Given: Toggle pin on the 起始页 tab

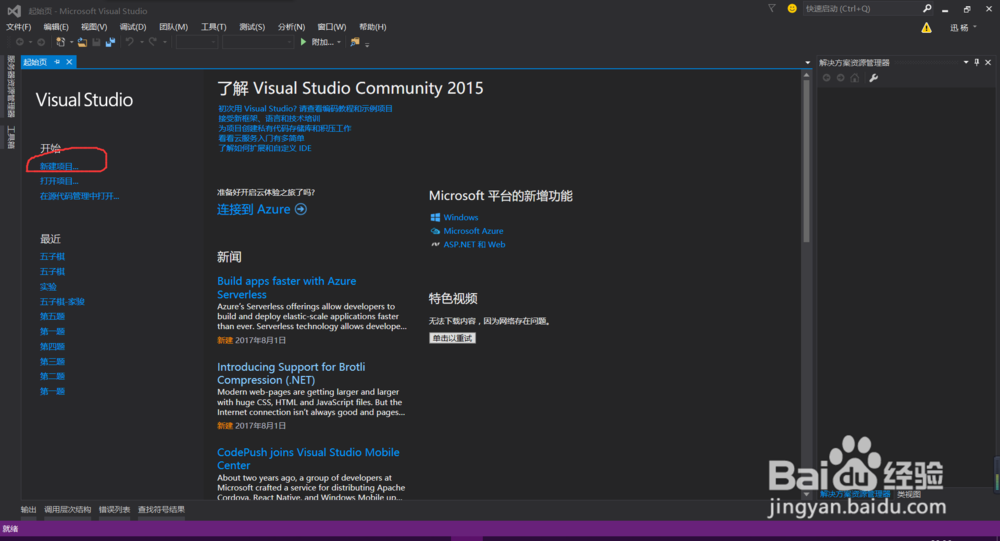Looking at the screenshot, I should click(x=57, y=62).
